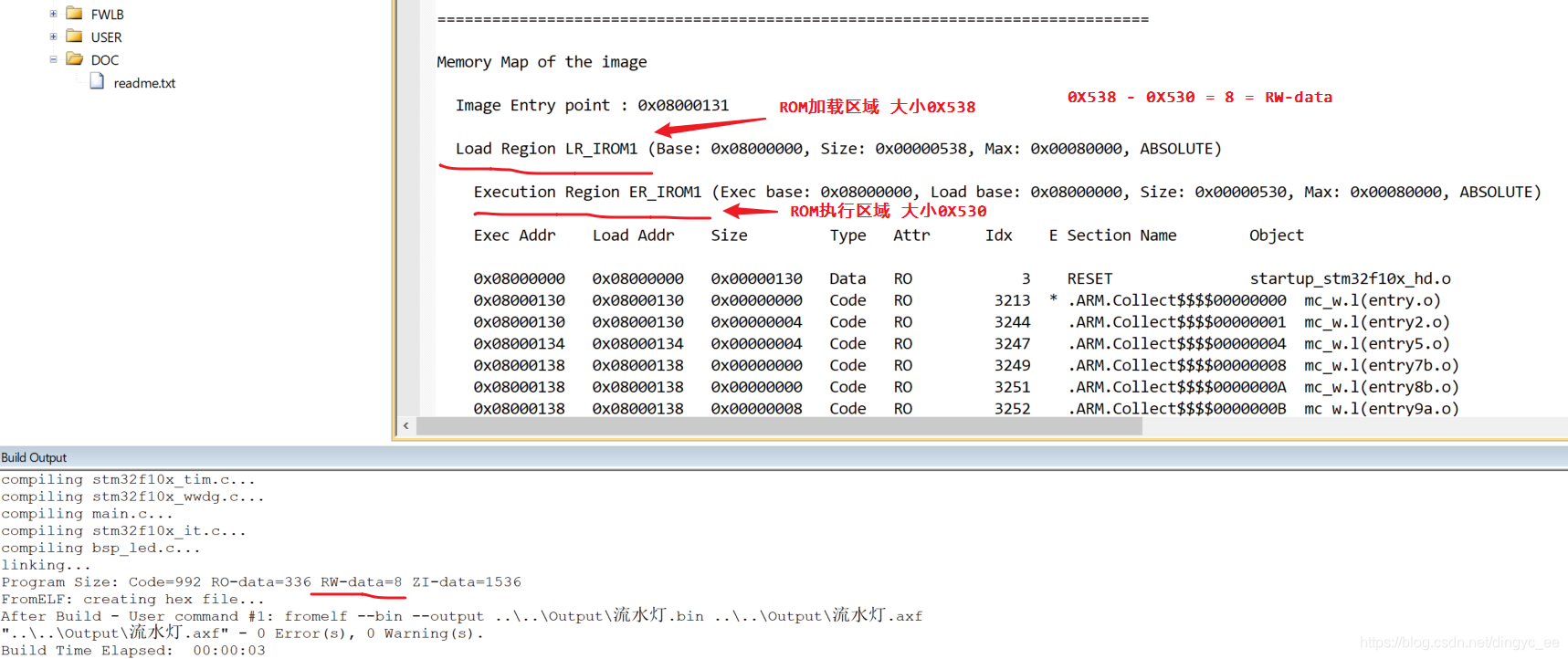The height and width of the screenshot is (659, 1568).
Task: Click the readme.txt document icon
Action: pos(97,81)
